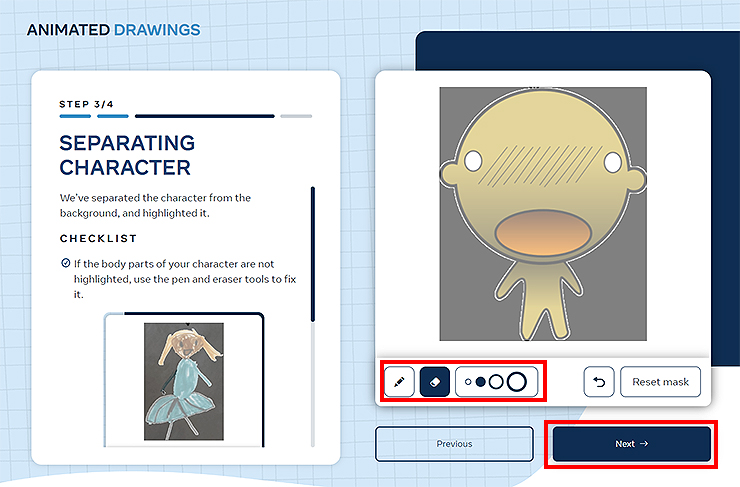This screenshot has width=740, height=487.
Task: Click the 'CHECKLIST' heading
Action: [98, 238]
